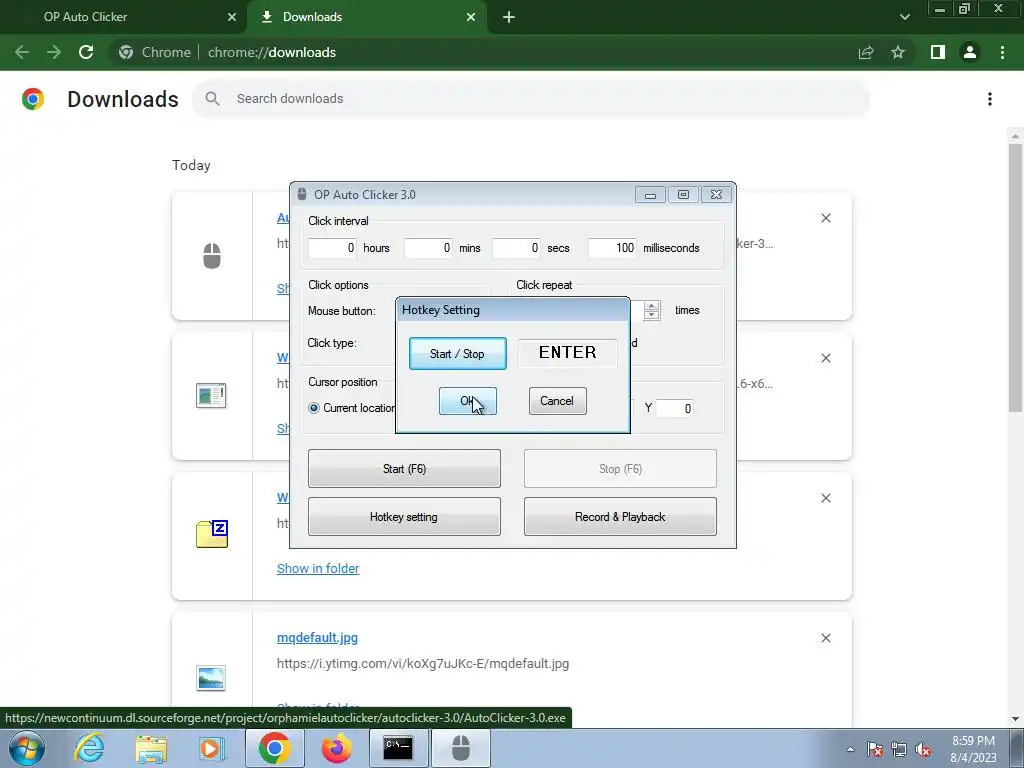The image size is (1024, 768).
Task: Close the OP Auto Clicker tab
Action: [x=232, y=17]
